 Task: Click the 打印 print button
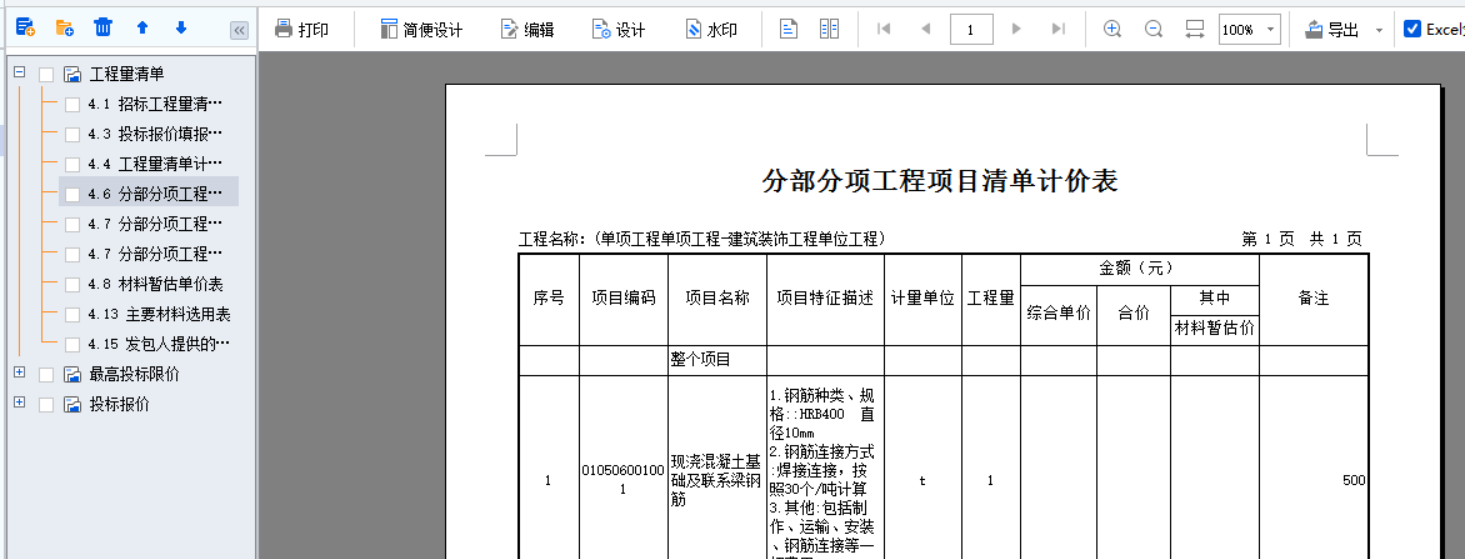(x=301, y=29)
